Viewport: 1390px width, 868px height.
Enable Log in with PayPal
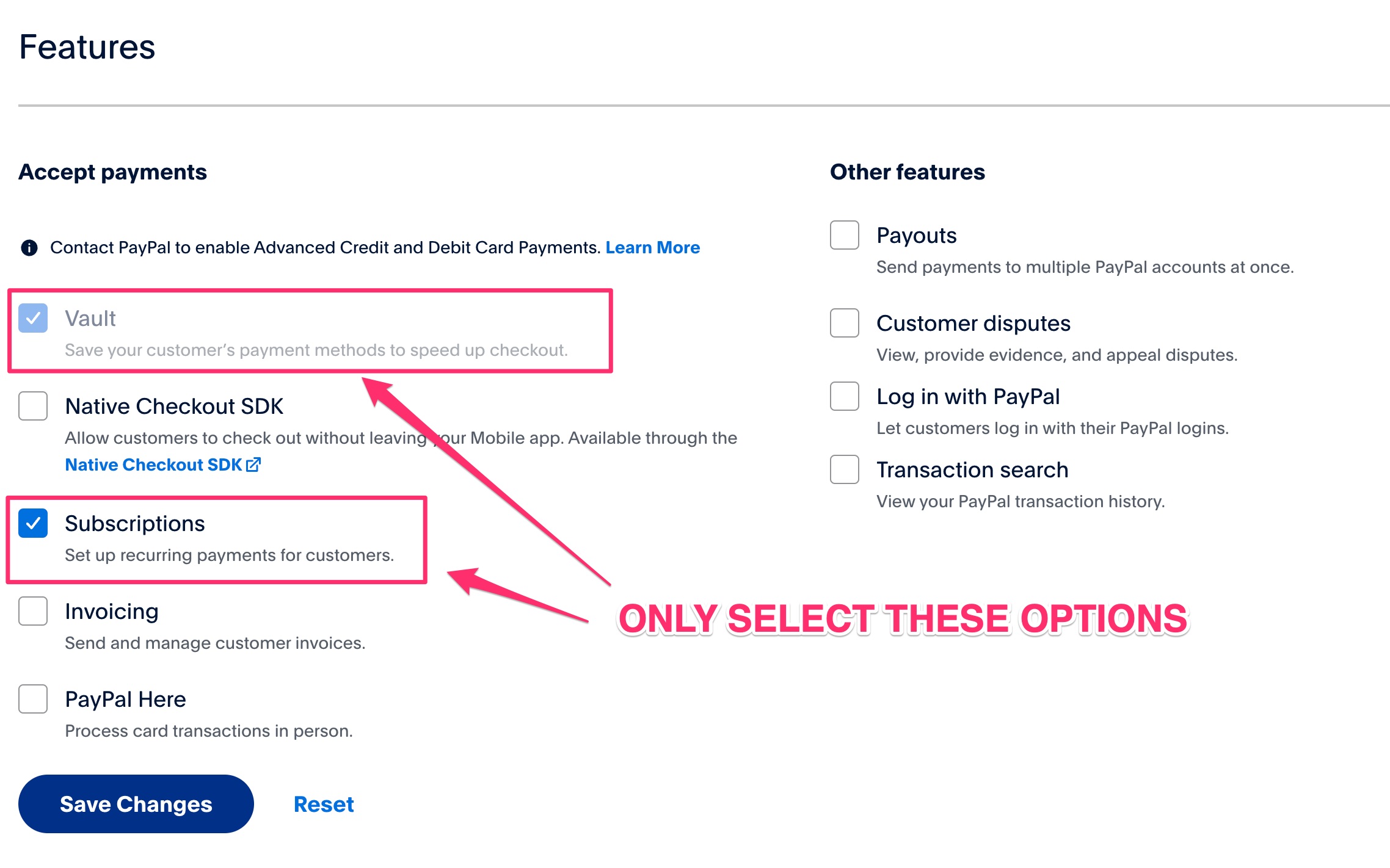[843, 397]
